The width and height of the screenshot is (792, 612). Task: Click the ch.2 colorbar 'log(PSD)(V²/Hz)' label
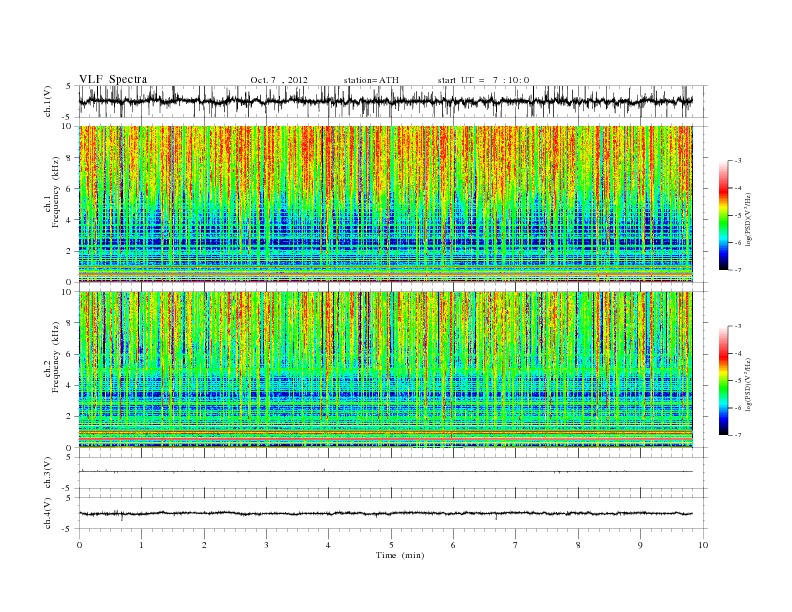(748, 383)
